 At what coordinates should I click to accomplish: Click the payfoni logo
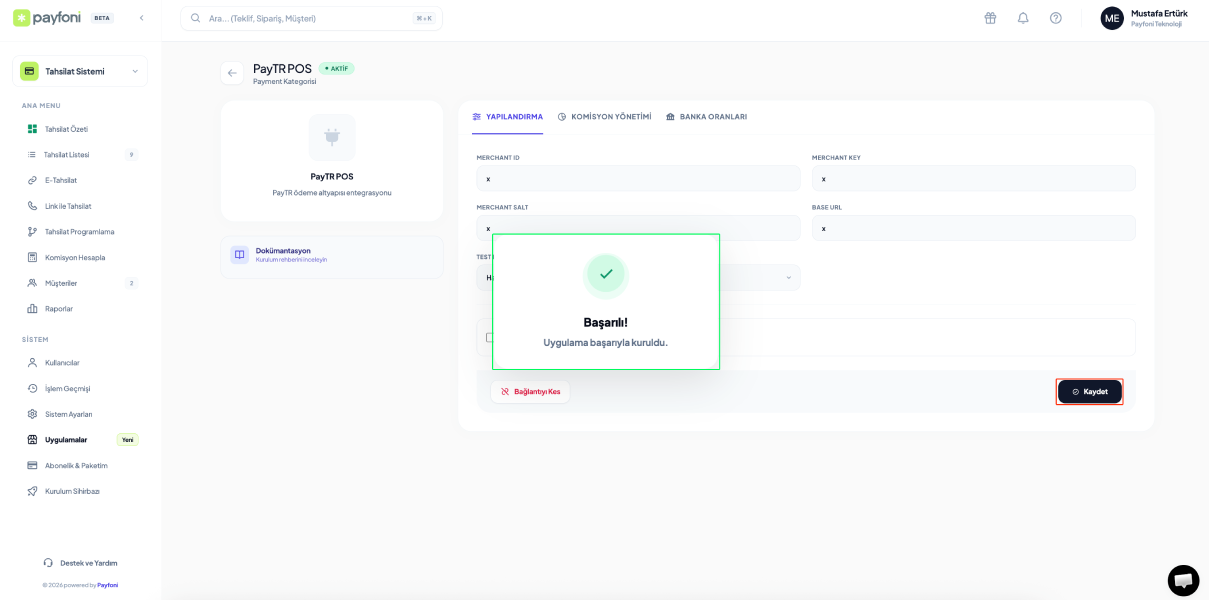pyautogui.click(x=48, y=18)
